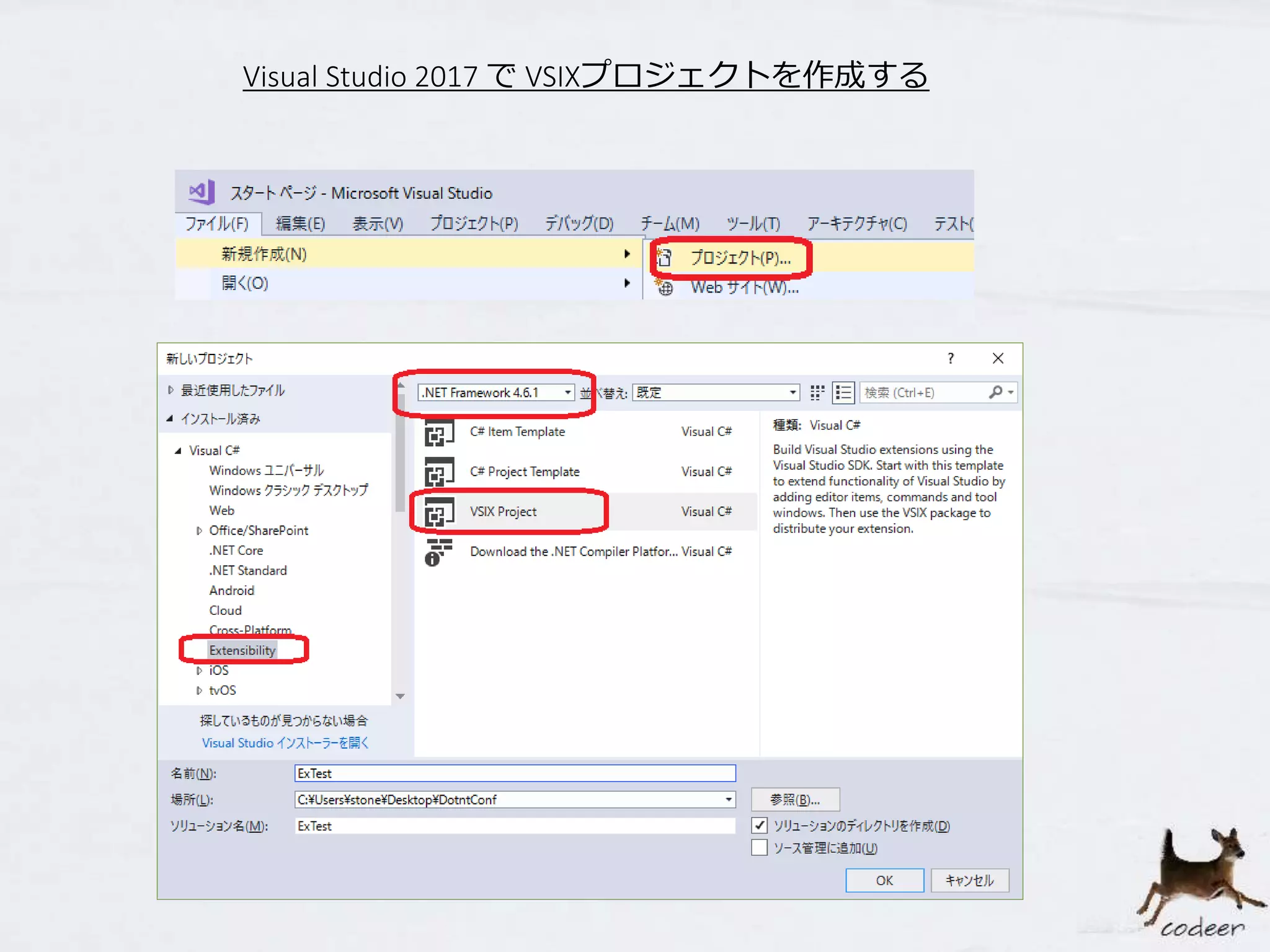This screenshot has height=952, width=1270.
Task: Open the ファイル(F) menu
Action: coord(217,224)
